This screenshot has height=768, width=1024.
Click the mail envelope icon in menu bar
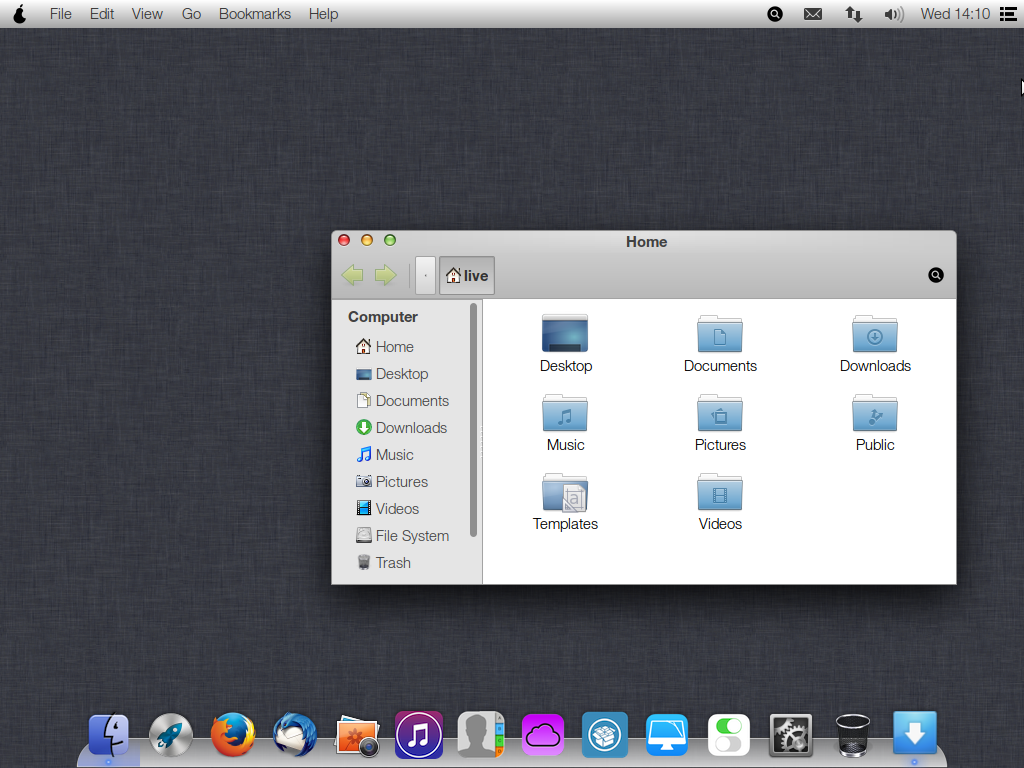pyautogui.click(x=813, y=14)
